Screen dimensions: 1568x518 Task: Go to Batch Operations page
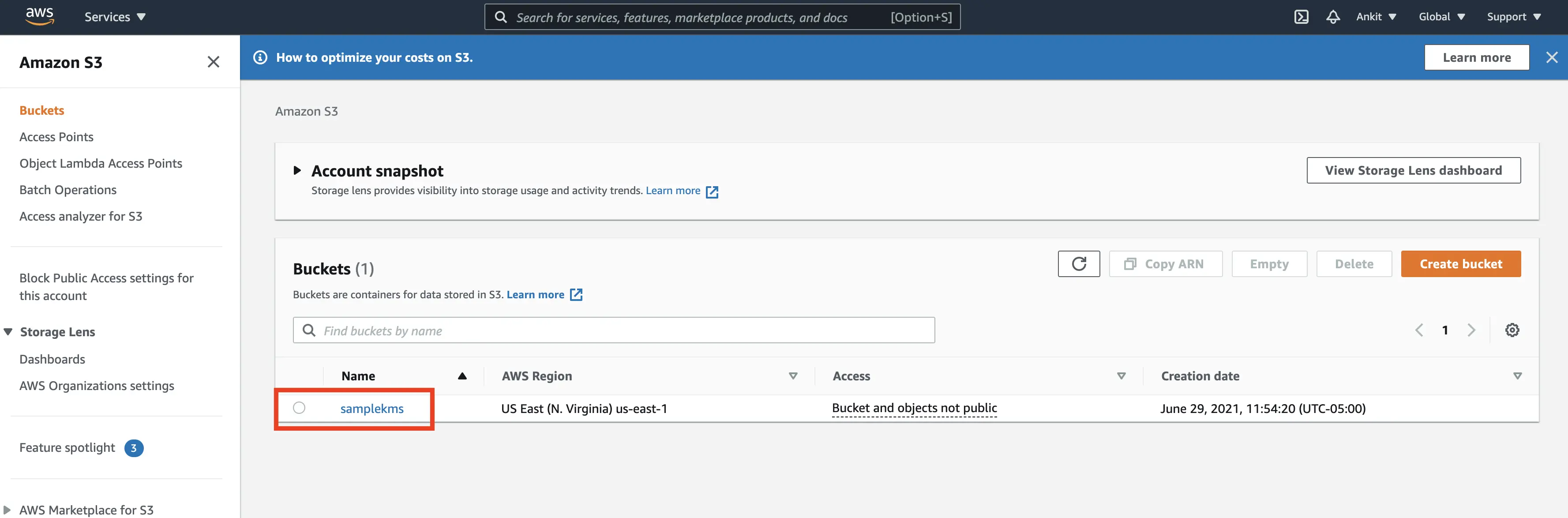tap(68, 190)
